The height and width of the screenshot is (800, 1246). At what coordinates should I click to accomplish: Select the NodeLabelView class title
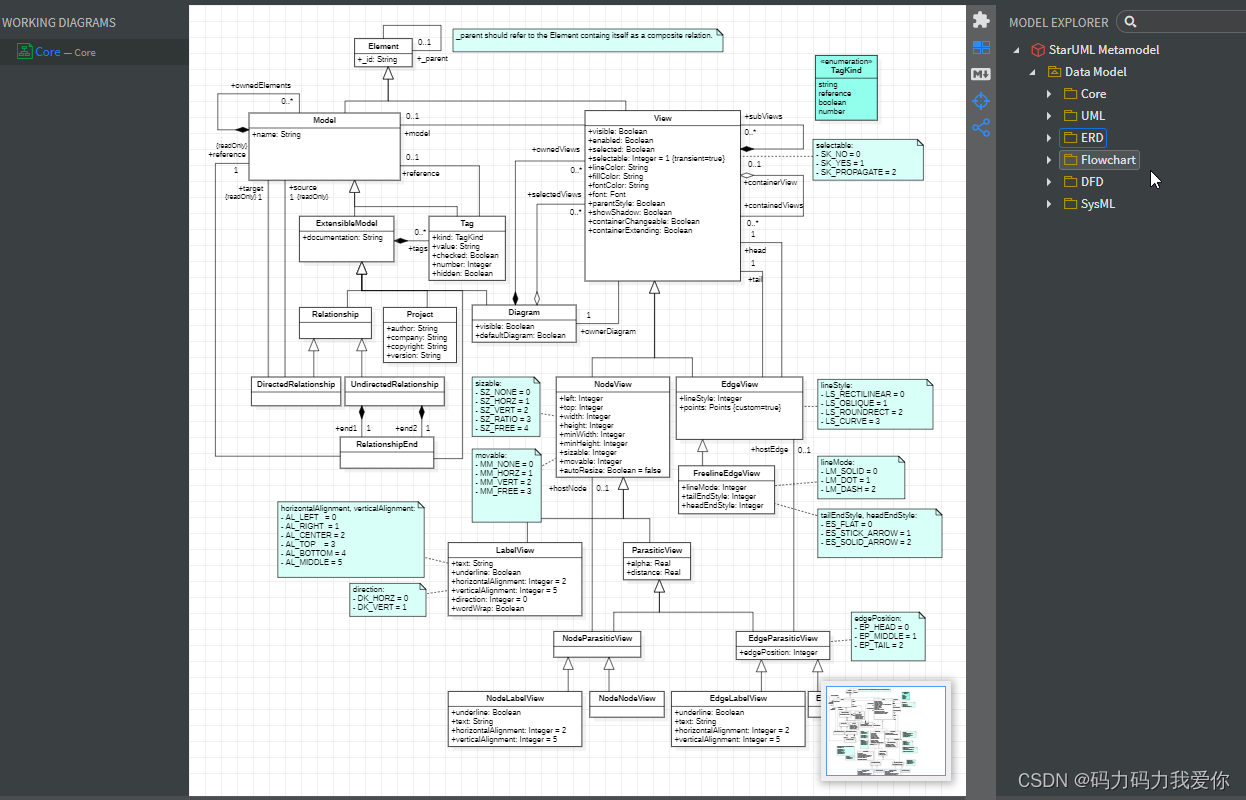point(514,698)
